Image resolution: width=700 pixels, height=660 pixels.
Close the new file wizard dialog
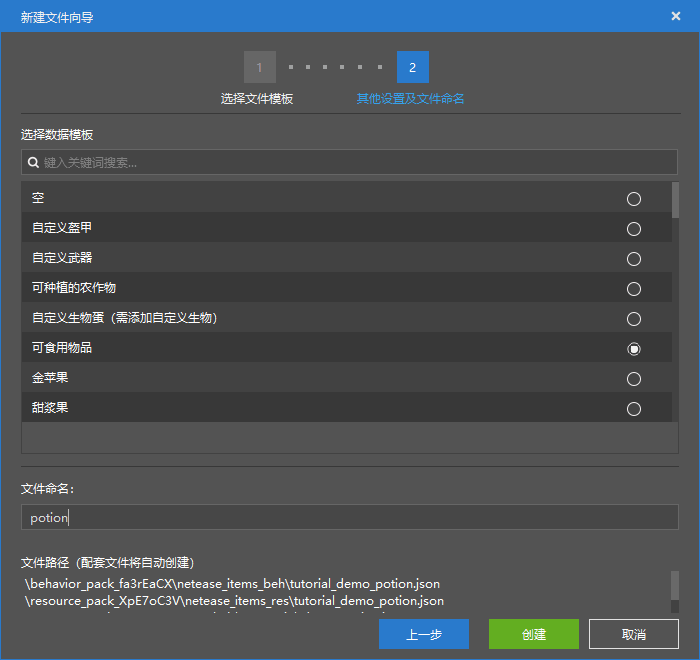676,16
